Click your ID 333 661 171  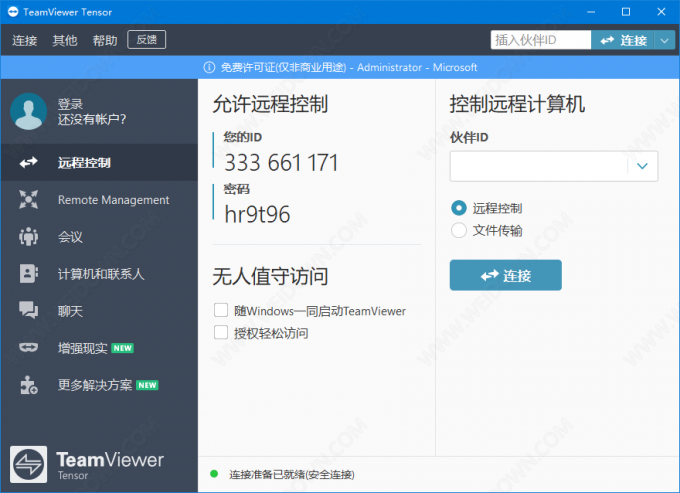(281, 163)
